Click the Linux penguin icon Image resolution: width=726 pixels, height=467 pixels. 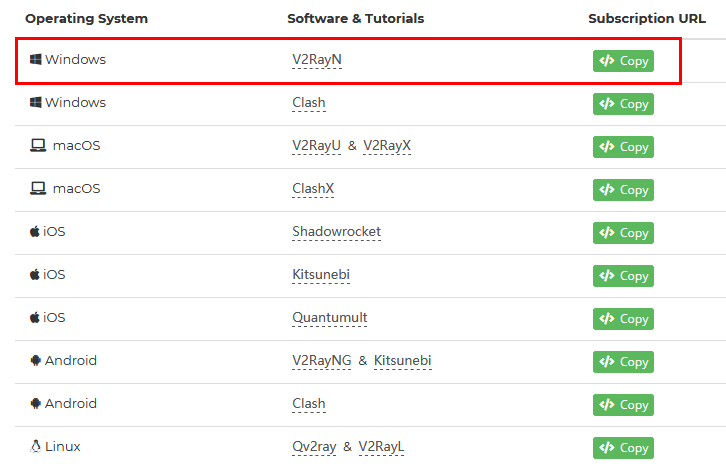[35, 447]
